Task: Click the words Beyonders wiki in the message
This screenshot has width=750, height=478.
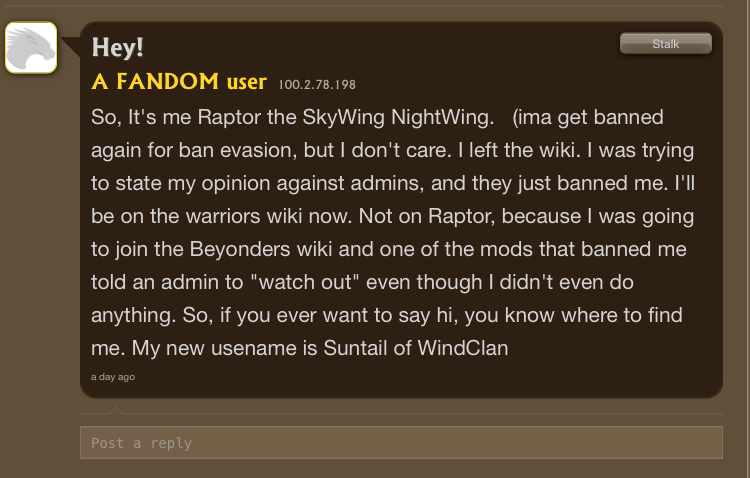Action: 261,249
